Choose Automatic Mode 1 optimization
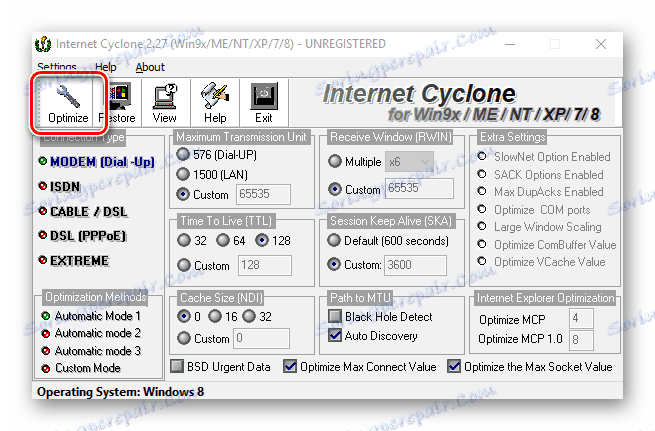The width and height of the screenshot is (655, 431). pos(91,316)
